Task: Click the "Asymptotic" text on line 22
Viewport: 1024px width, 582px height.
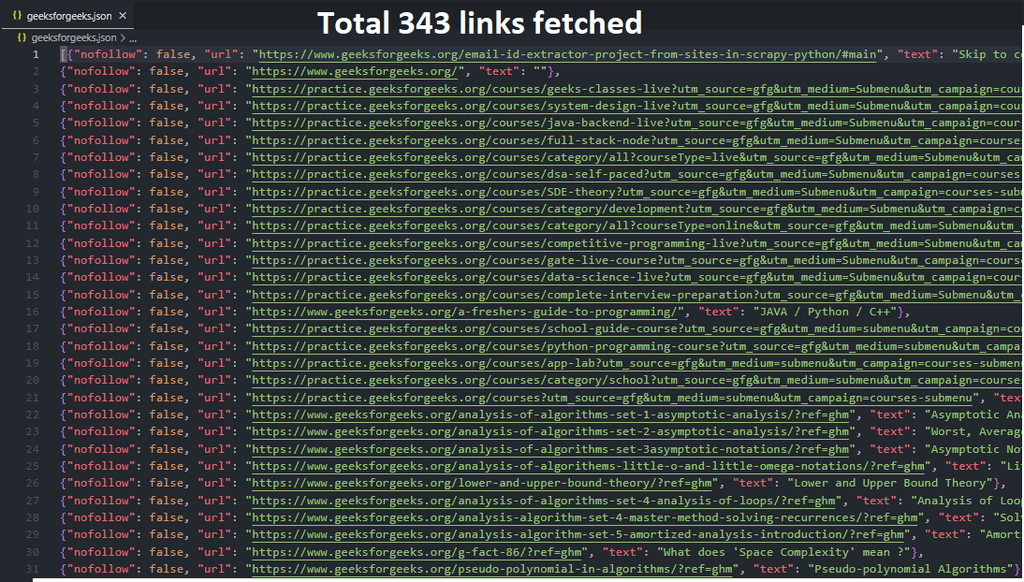Action: [x=965, y=414]
